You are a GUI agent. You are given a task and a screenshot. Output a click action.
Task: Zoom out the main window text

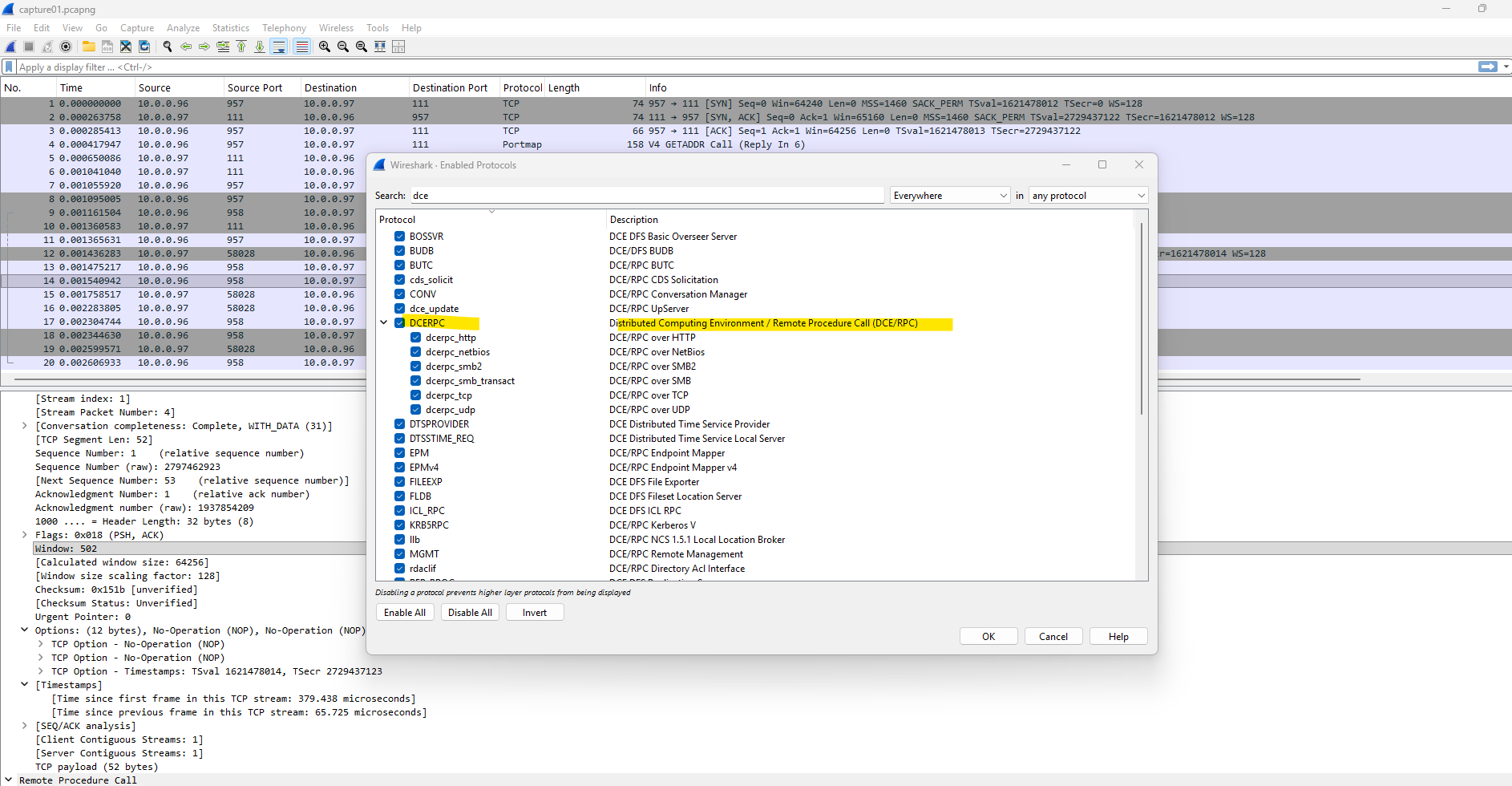point(343,47)
